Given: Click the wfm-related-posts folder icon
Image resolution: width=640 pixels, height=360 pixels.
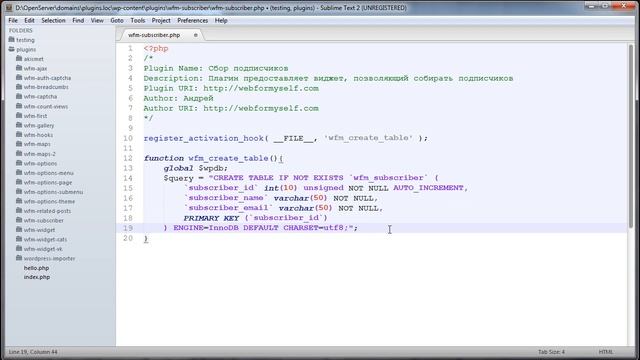Looking at the screenshot, I should point(19,211).
